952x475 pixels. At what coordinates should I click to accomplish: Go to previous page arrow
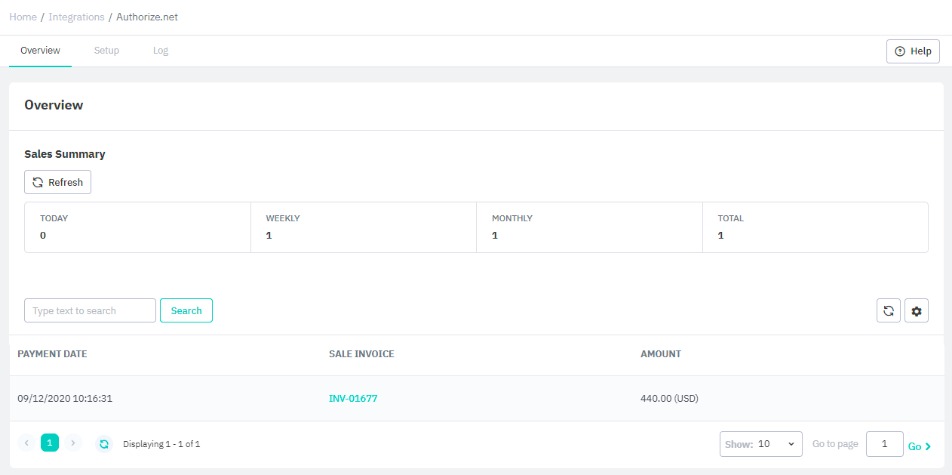coord(26,443)
